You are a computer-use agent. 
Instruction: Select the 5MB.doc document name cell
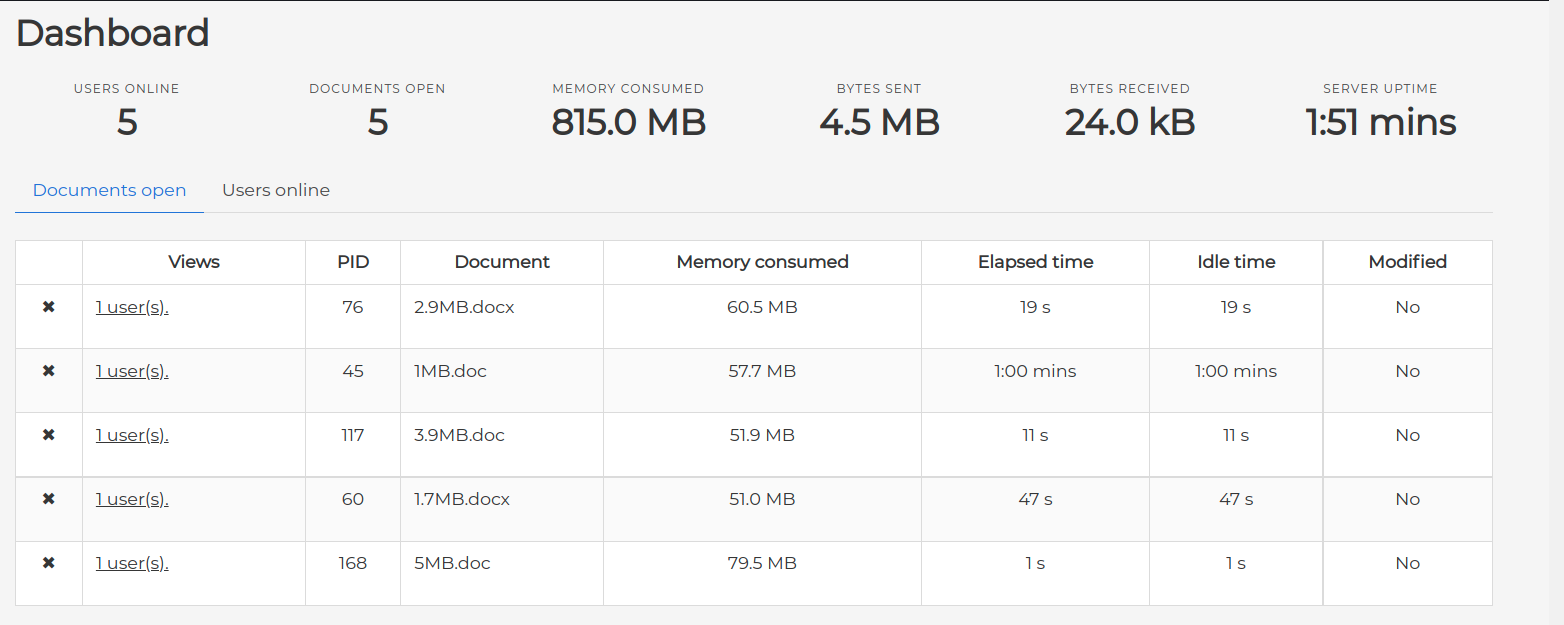click(x=453, y=563)
